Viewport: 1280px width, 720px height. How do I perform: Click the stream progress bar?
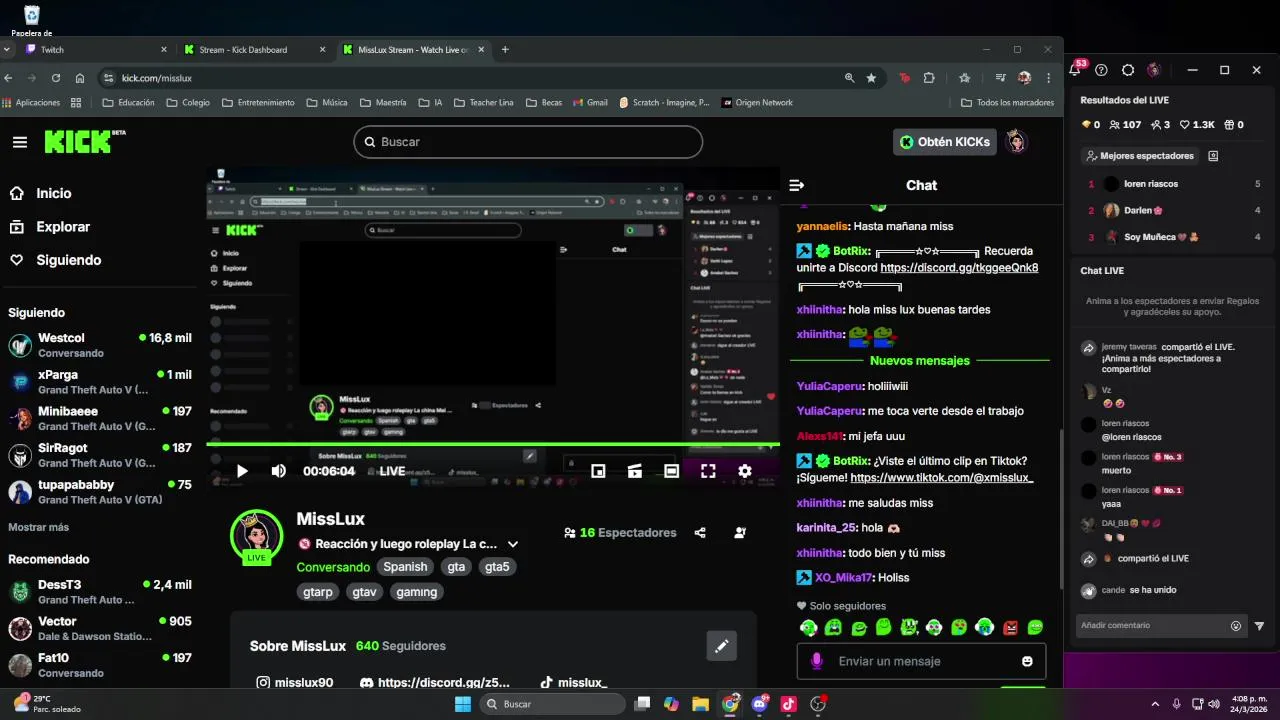(493, 444)
